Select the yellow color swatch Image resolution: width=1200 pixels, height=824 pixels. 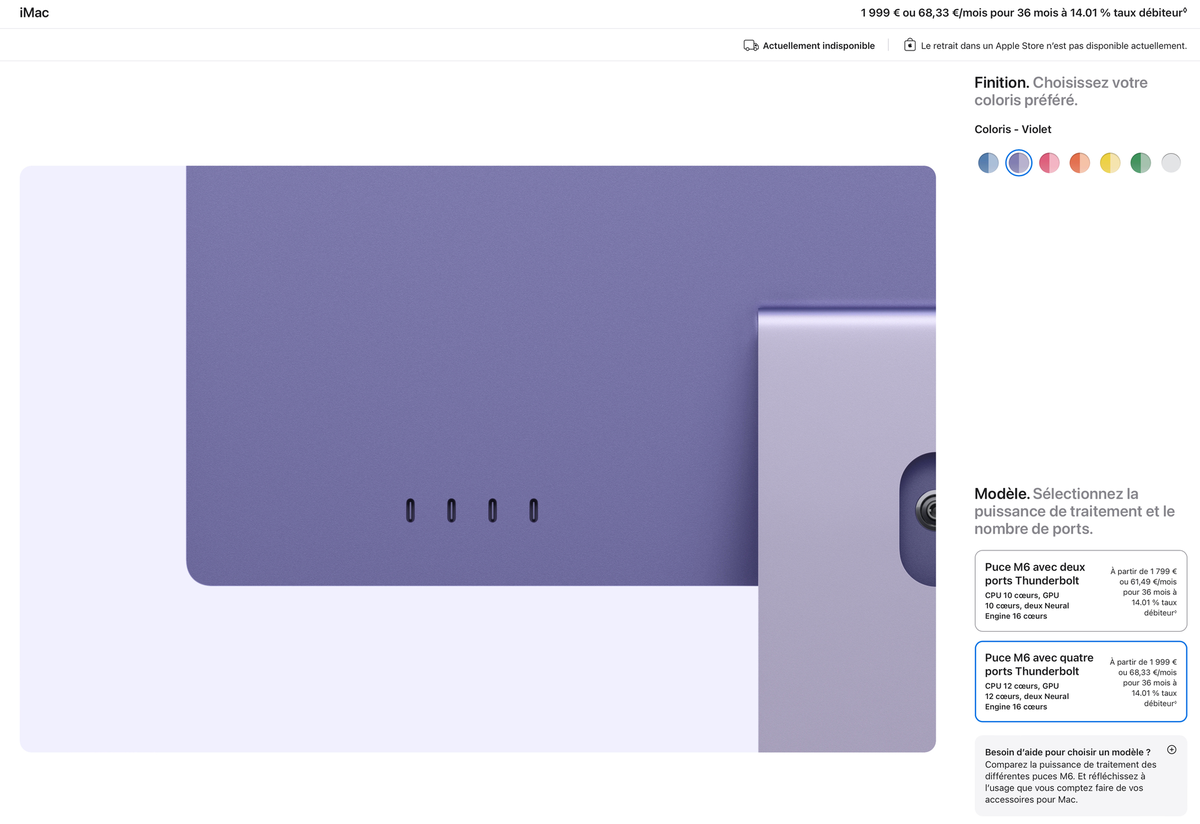pyautogui.click(x=1110, y=163)
